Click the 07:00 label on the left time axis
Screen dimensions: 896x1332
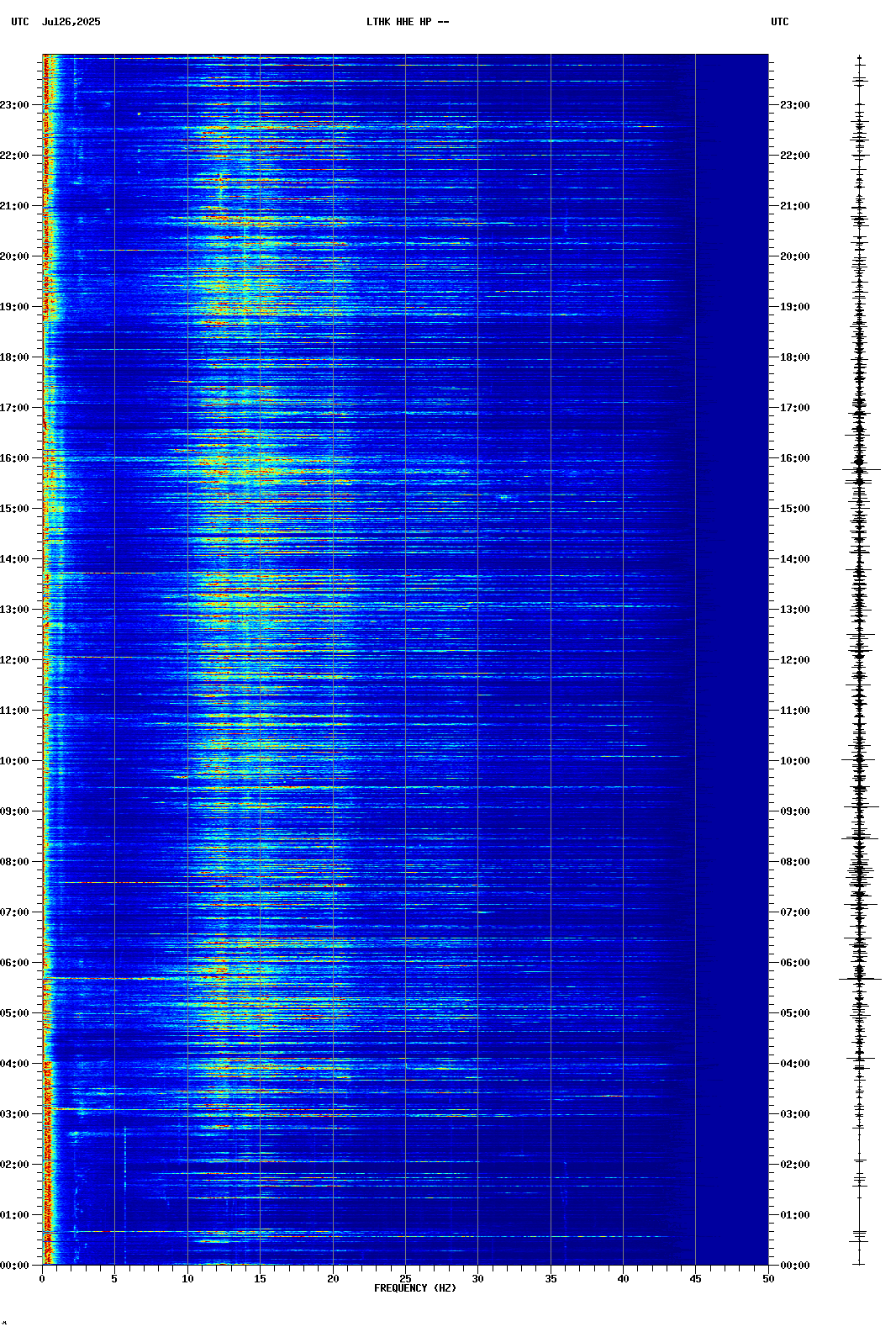14,912
